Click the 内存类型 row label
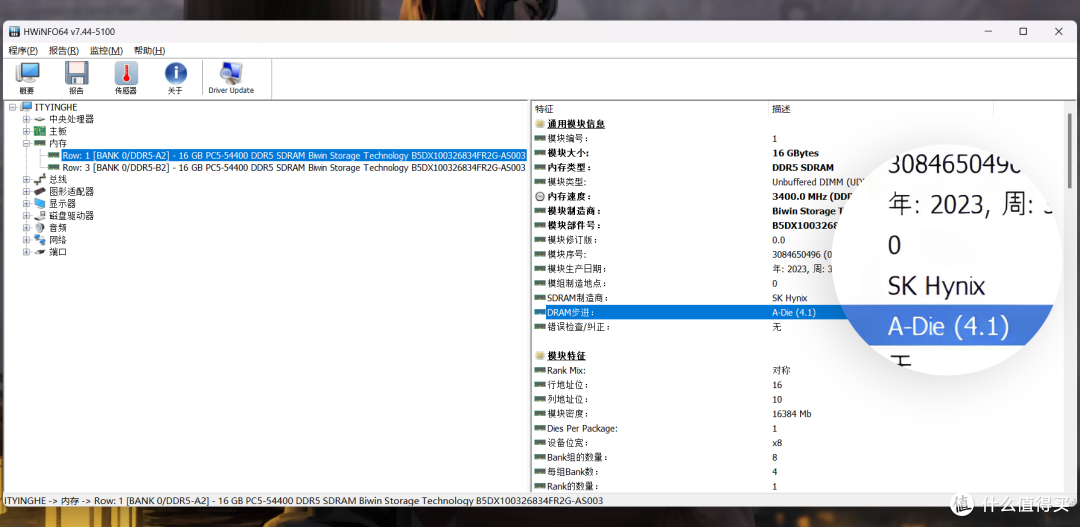This screenshot has height=527, width=1080. [568, 167]
